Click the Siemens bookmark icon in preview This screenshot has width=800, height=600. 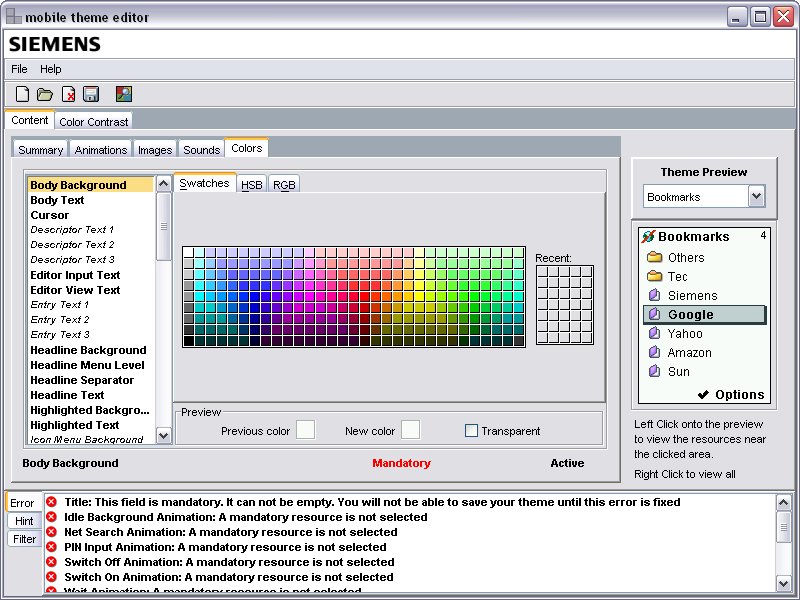[655, 295]
